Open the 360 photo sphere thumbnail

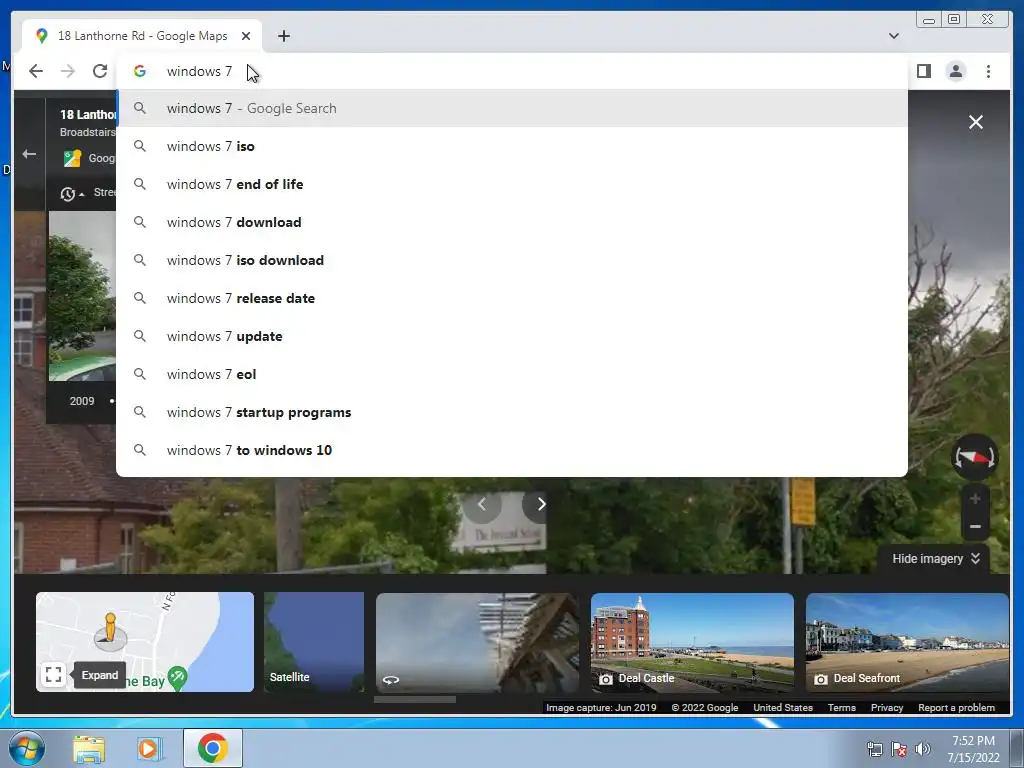477,642
